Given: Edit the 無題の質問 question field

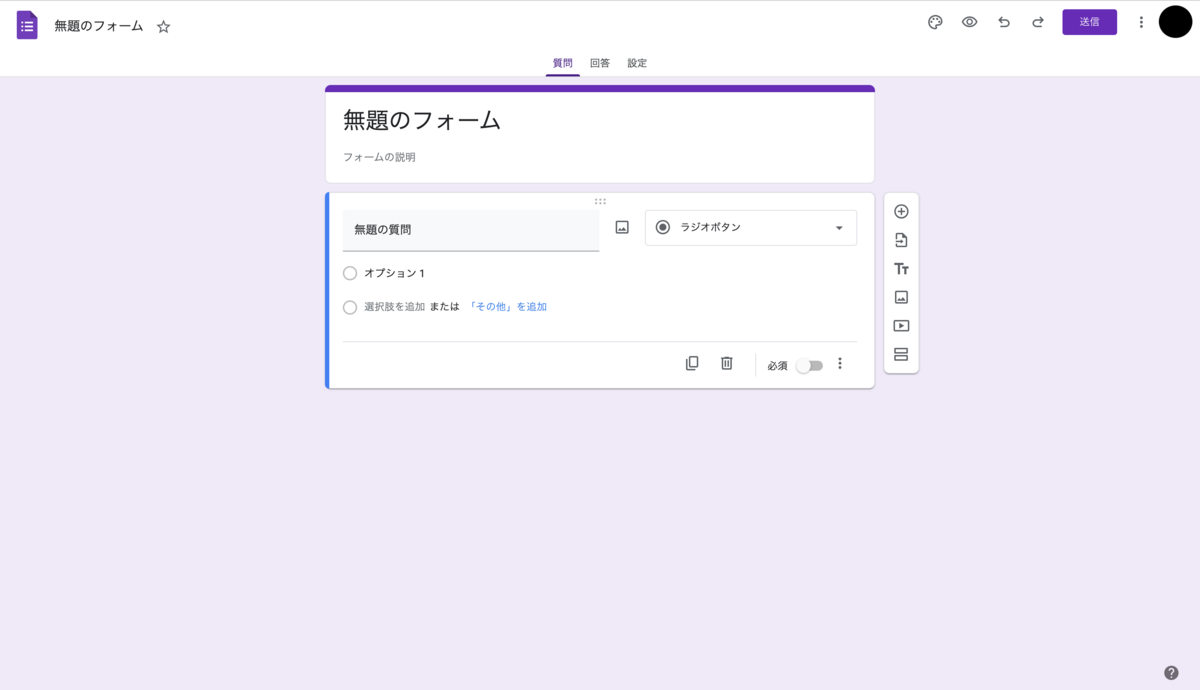Looking at the screenshot, I should 471,230.
